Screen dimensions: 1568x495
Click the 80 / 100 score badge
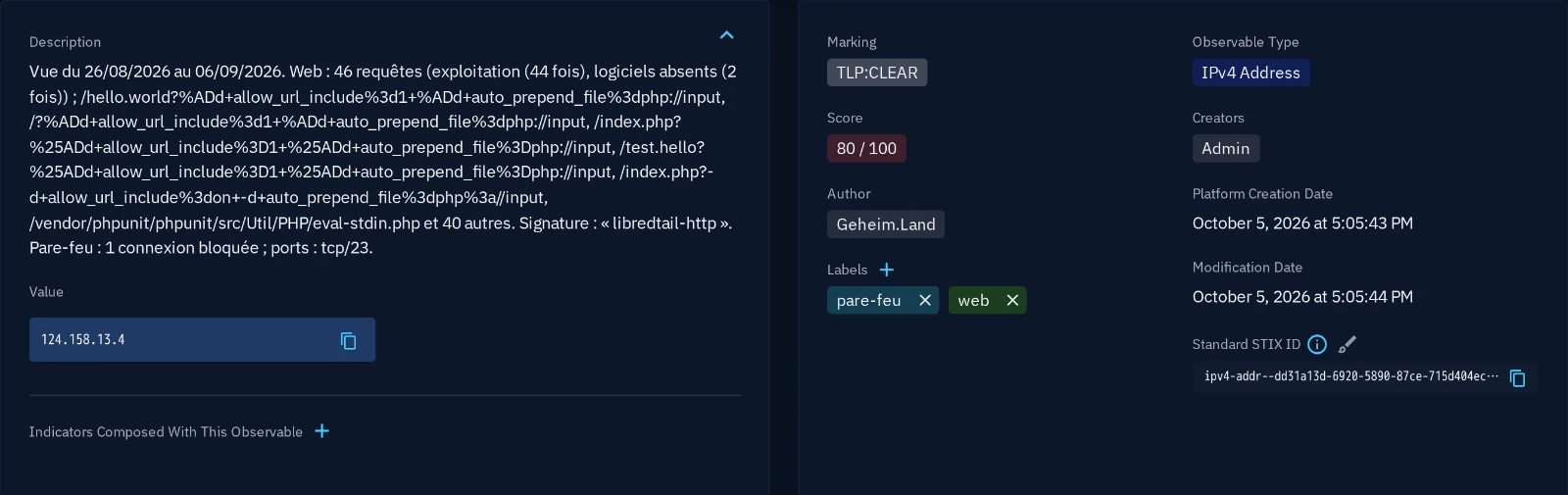[x=866, y=148]
